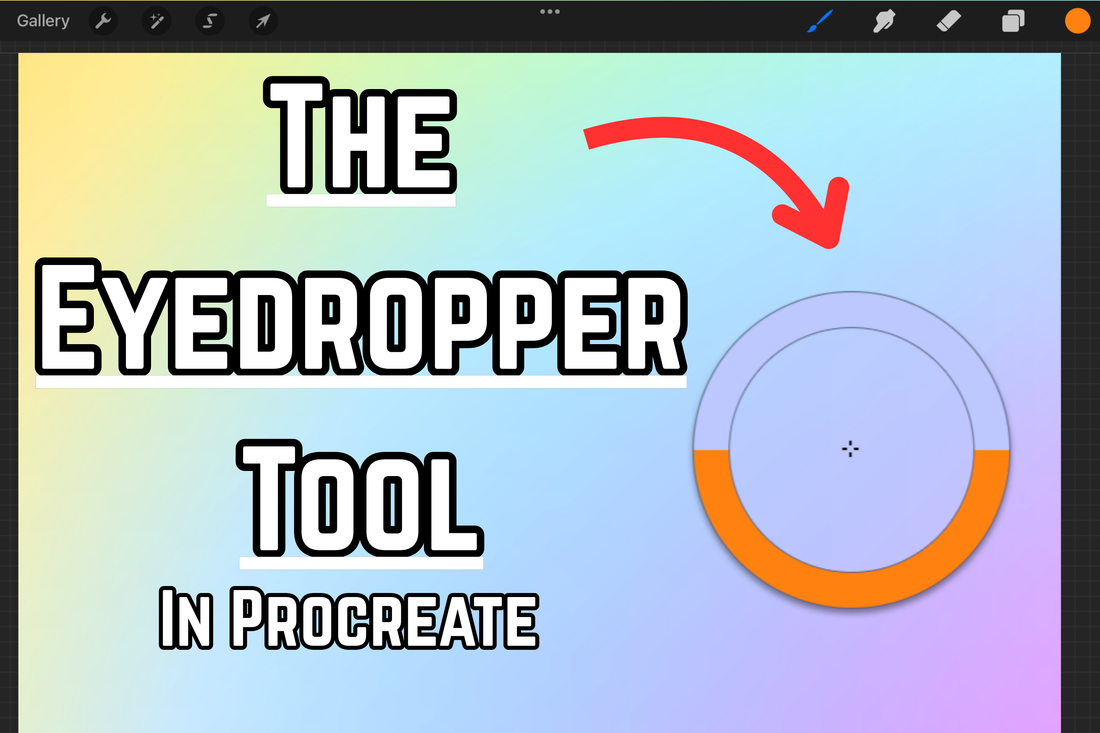Open the Actions wrench menu
Viewport: 1100px width, 733px height.
[x=104, y=21]
